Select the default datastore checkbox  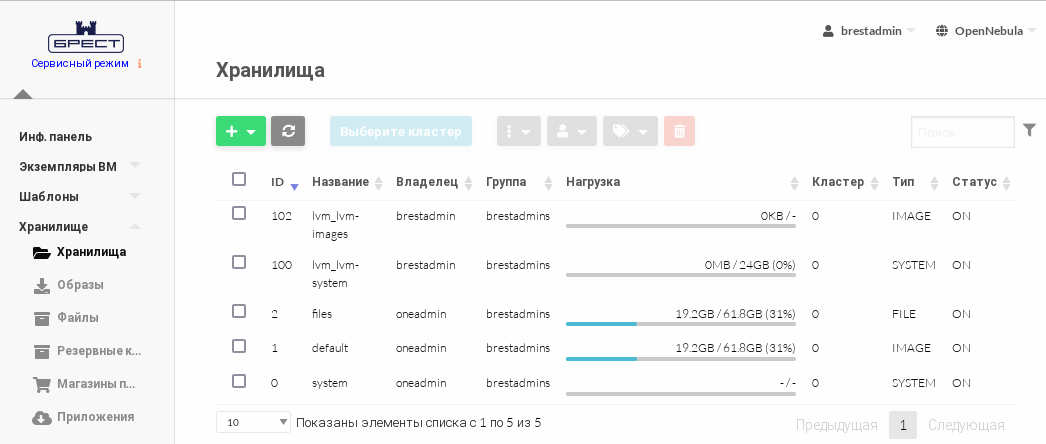(239, 346)
